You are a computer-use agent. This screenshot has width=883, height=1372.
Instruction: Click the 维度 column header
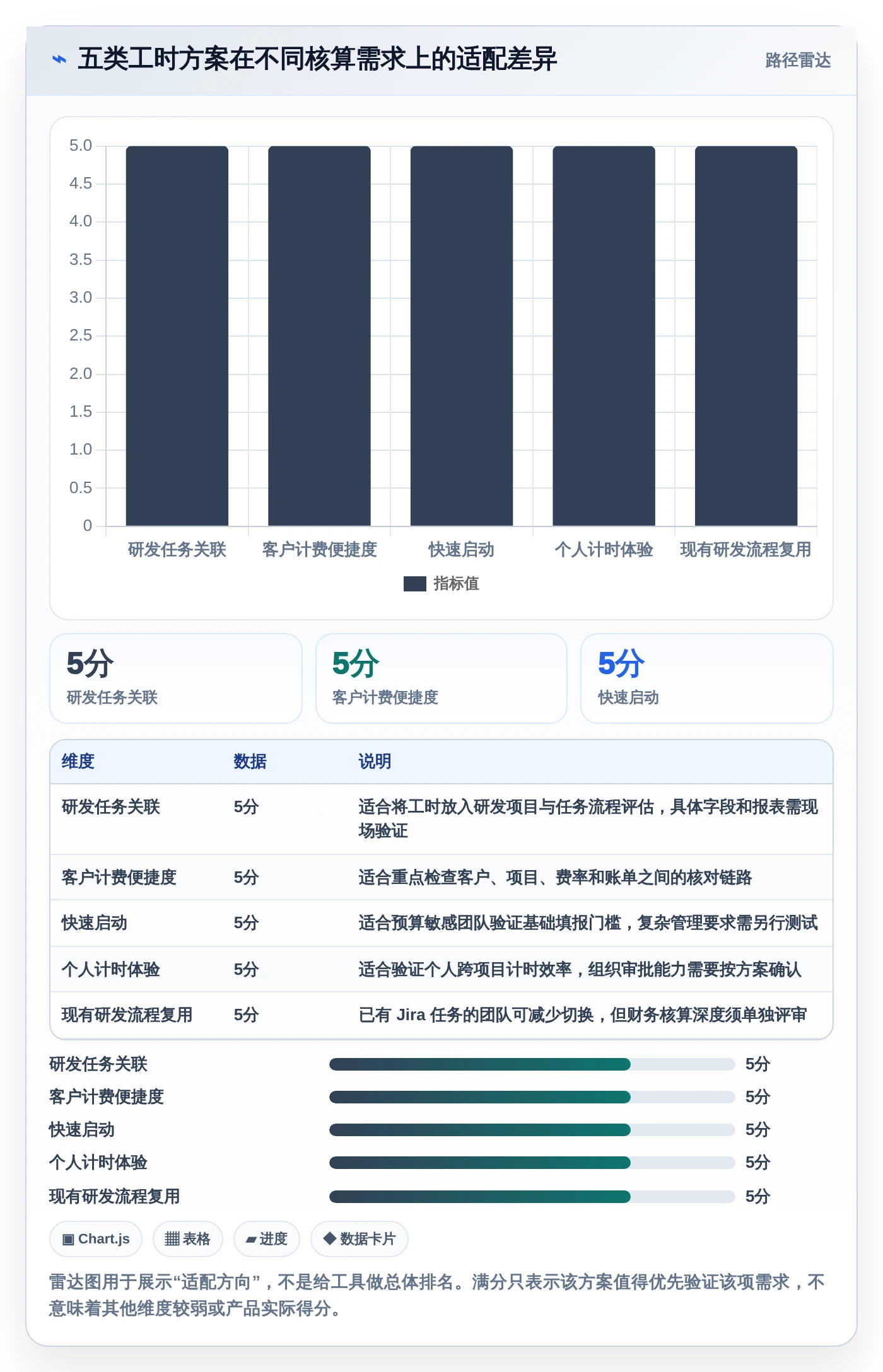tap(78, 762)
